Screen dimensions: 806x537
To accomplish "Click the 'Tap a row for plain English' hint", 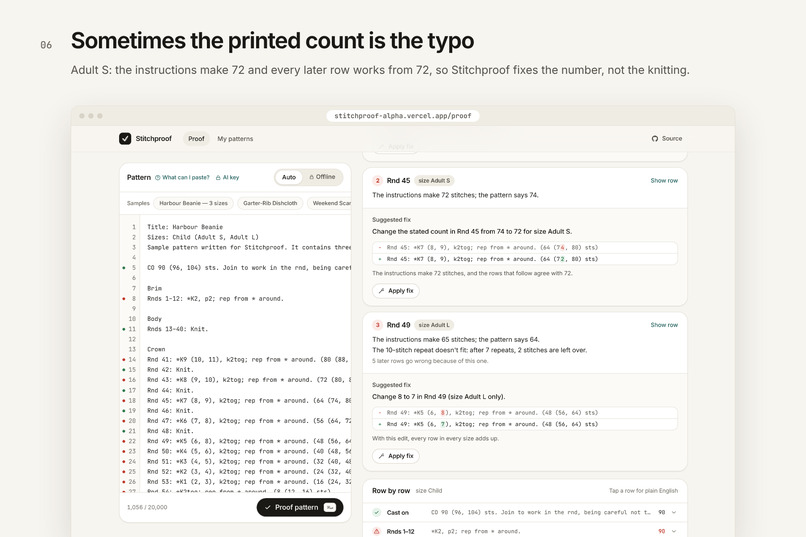I will pos(643,491).
